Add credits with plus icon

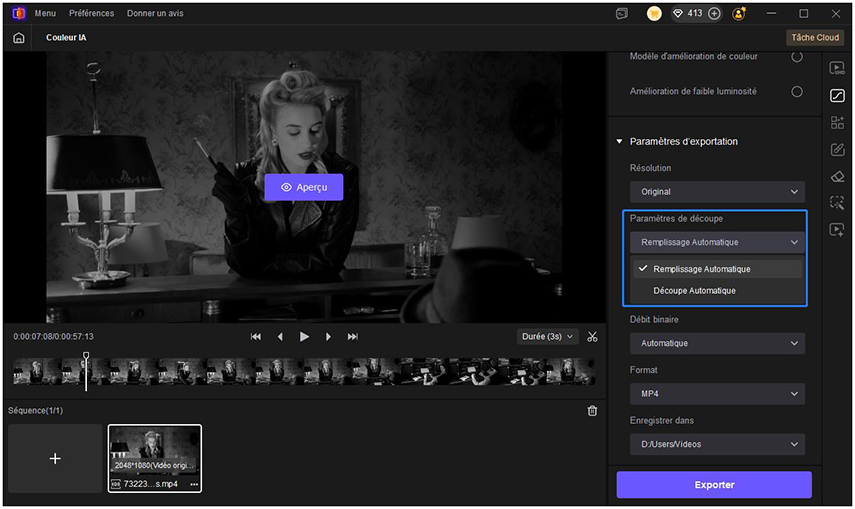coord(714,14)
